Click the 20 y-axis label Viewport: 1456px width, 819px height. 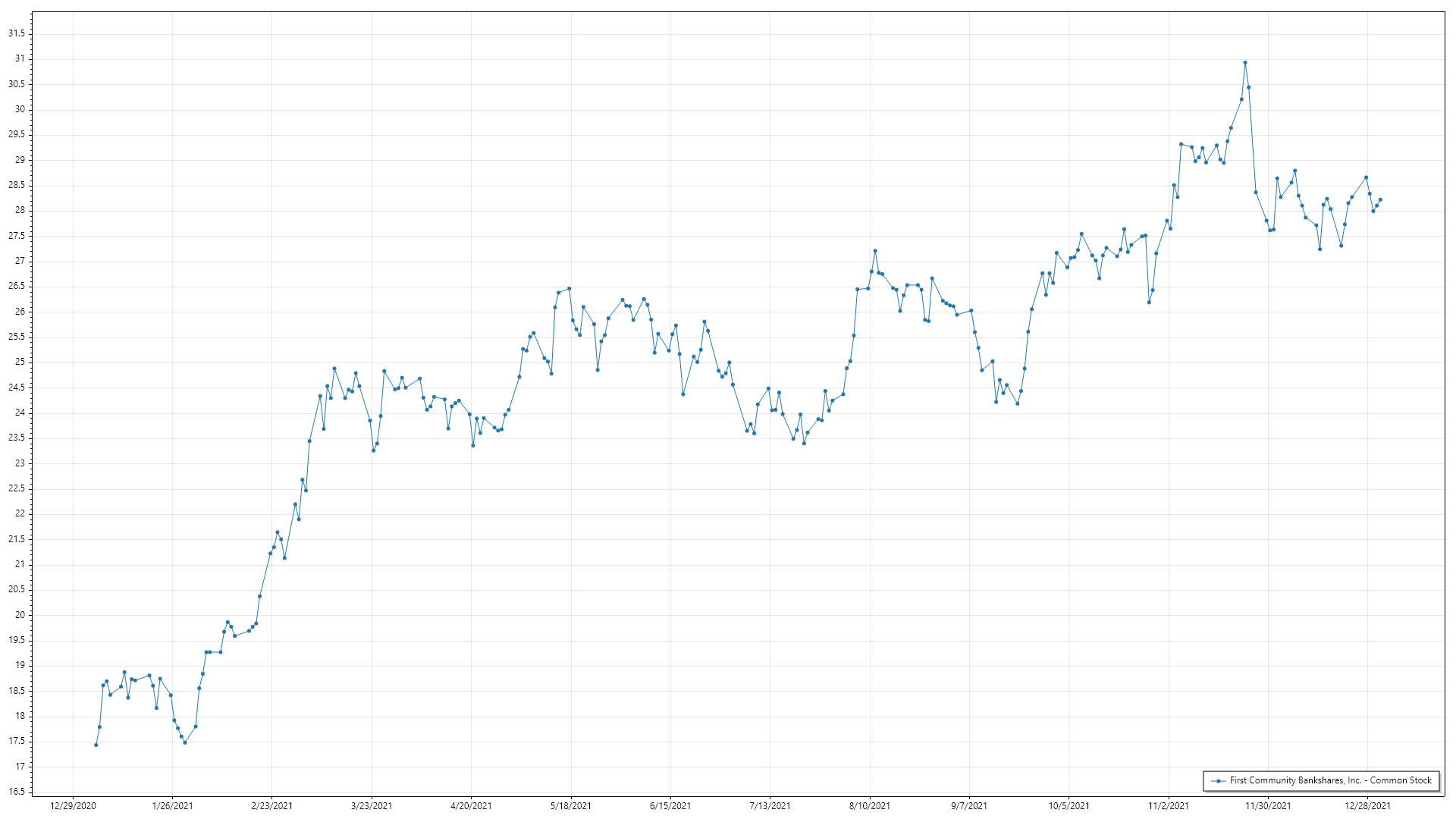[20, 615]
